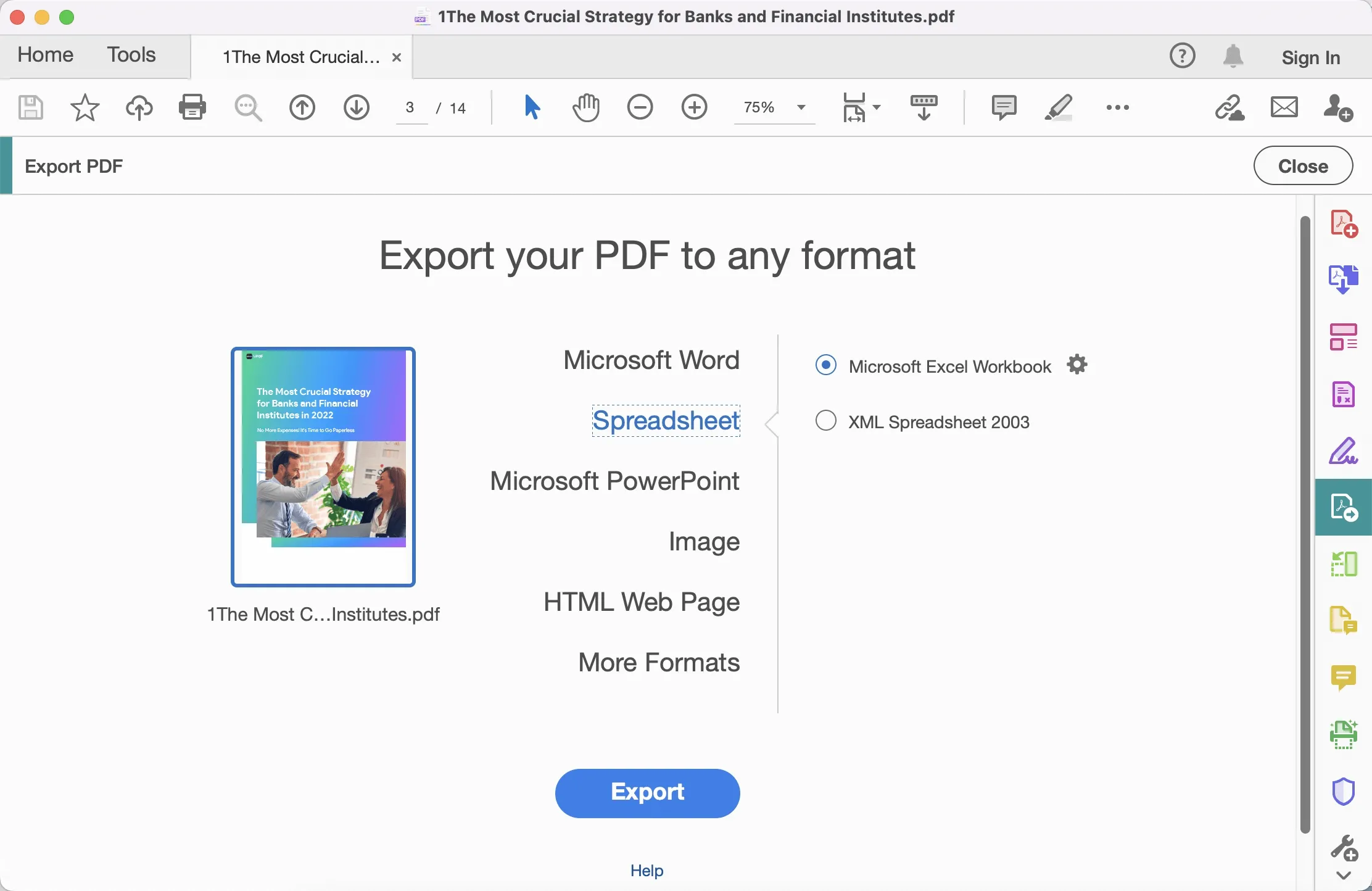Image resolution: width=1372 pixels, height=891 pixels.
Task: Open the 75% zoom level dropdown
Action: [x=801, y=107]
